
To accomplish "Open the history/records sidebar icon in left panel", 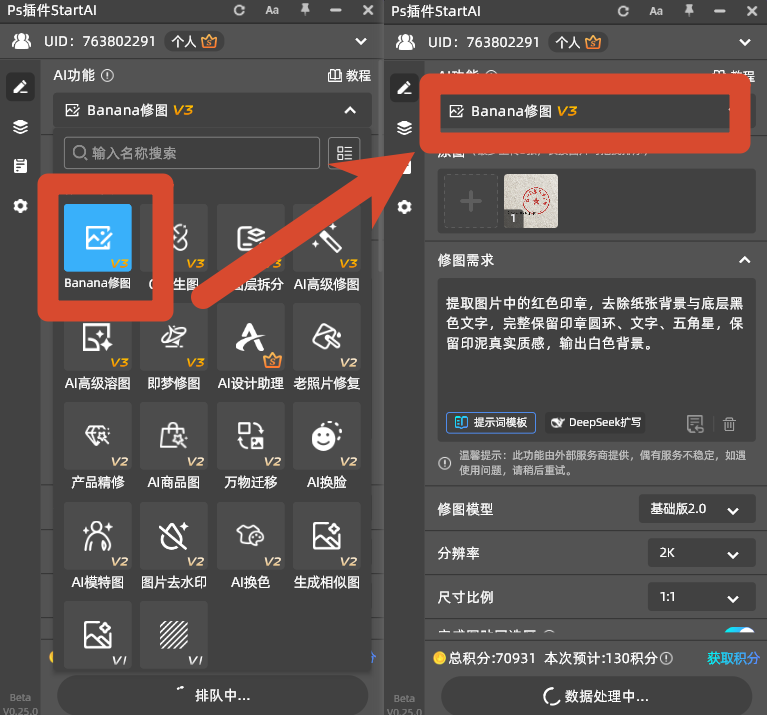I will pos(20,166).
